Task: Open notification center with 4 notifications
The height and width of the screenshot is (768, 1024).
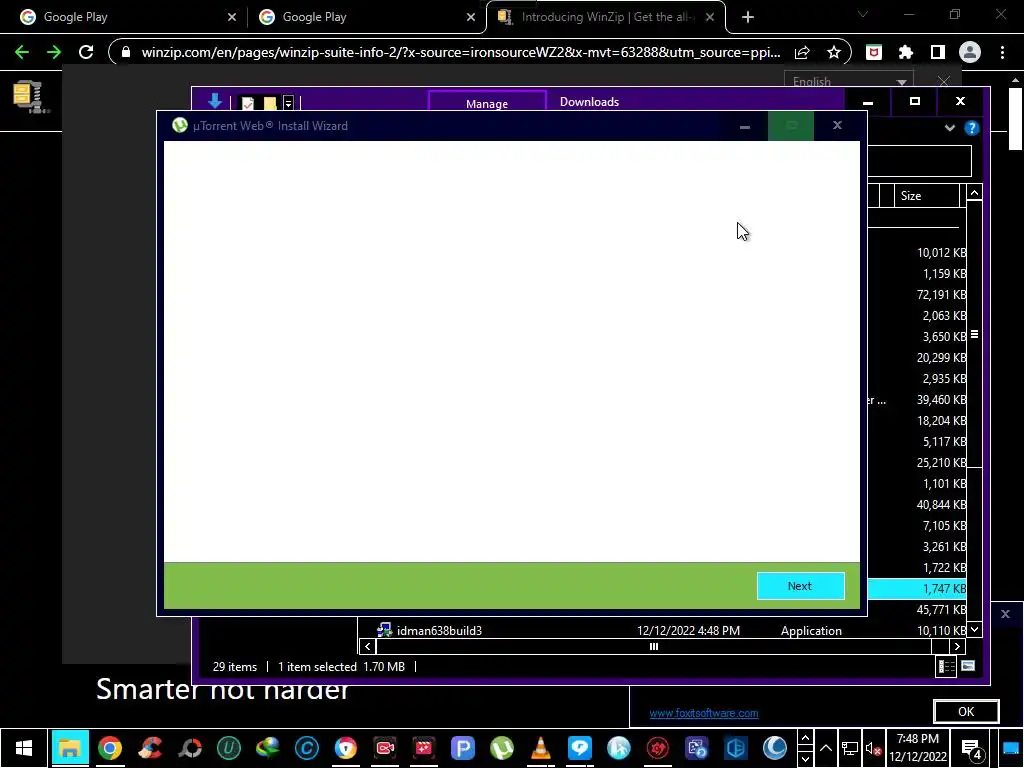Action: (972, 750)
